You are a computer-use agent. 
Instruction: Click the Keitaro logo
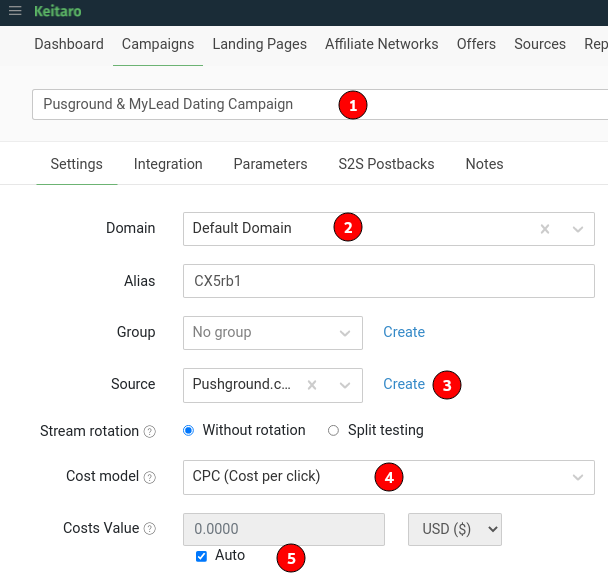pos(58,11)
